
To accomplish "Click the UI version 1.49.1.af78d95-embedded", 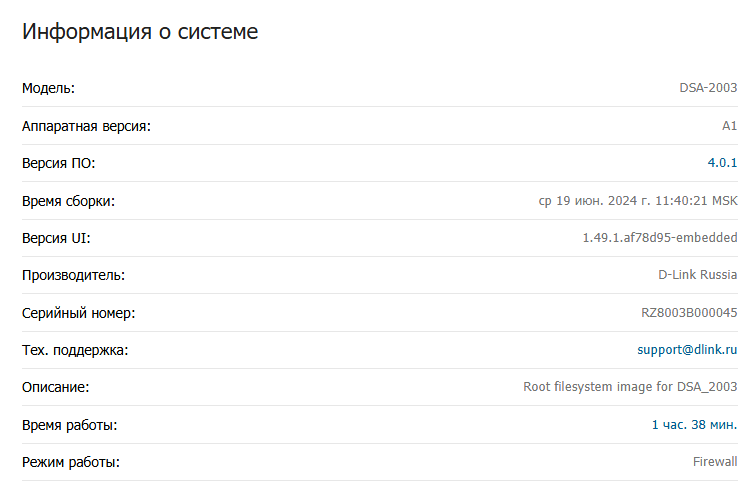I will (x=660, y=238).
